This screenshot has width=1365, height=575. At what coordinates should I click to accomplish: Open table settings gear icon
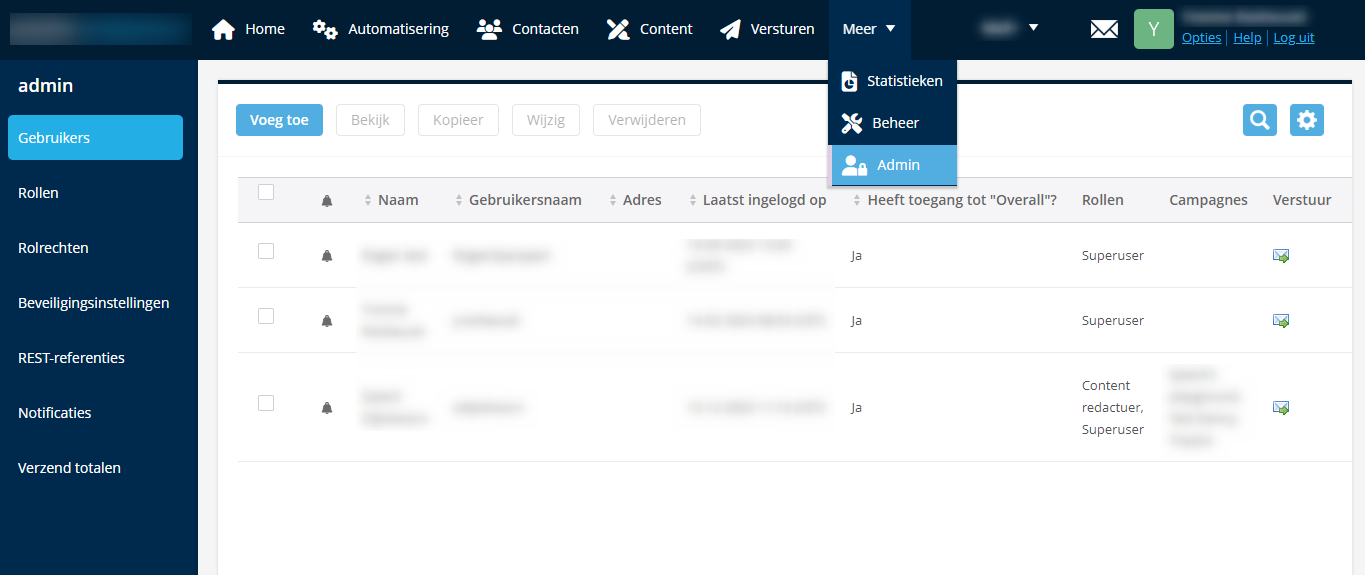coord(1306,120)
